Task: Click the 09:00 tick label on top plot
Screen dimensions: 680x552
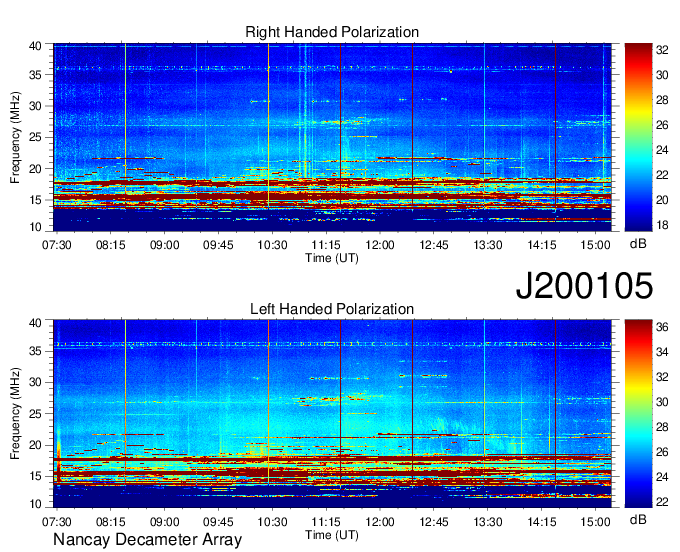Action: pyautogui.click(x=164, y=245)
